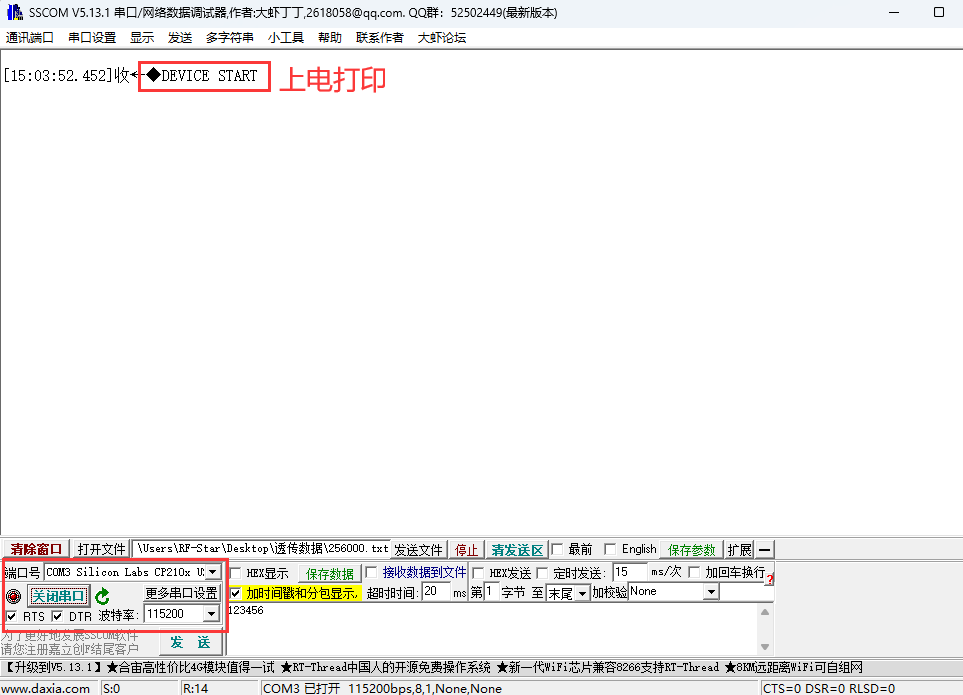Click the 发送文件 button
Screen dimensions: 963x695
418,549
